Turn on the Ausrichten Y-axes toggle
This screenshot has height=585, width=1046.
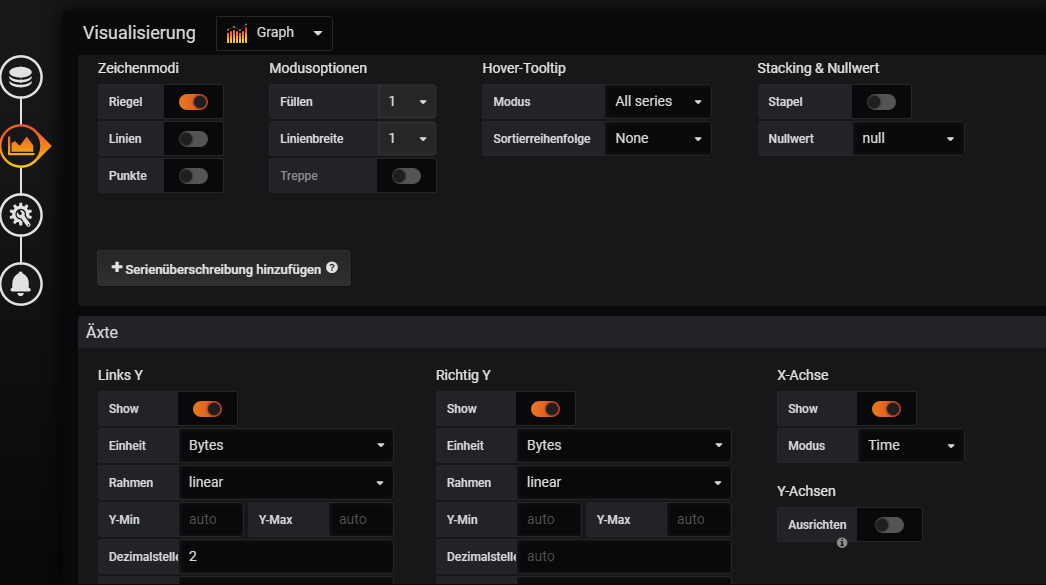click(x=888, y=525)
